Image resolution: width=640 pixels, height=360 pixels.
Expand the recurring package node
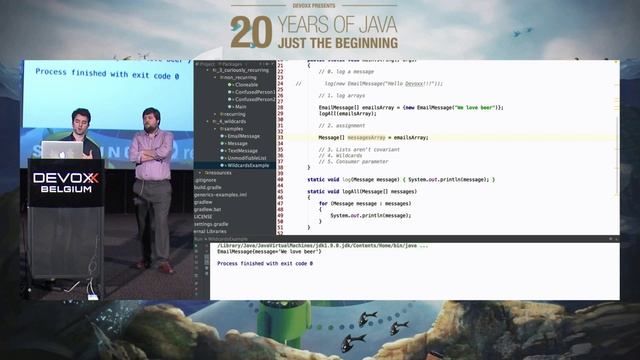(216, 114)
